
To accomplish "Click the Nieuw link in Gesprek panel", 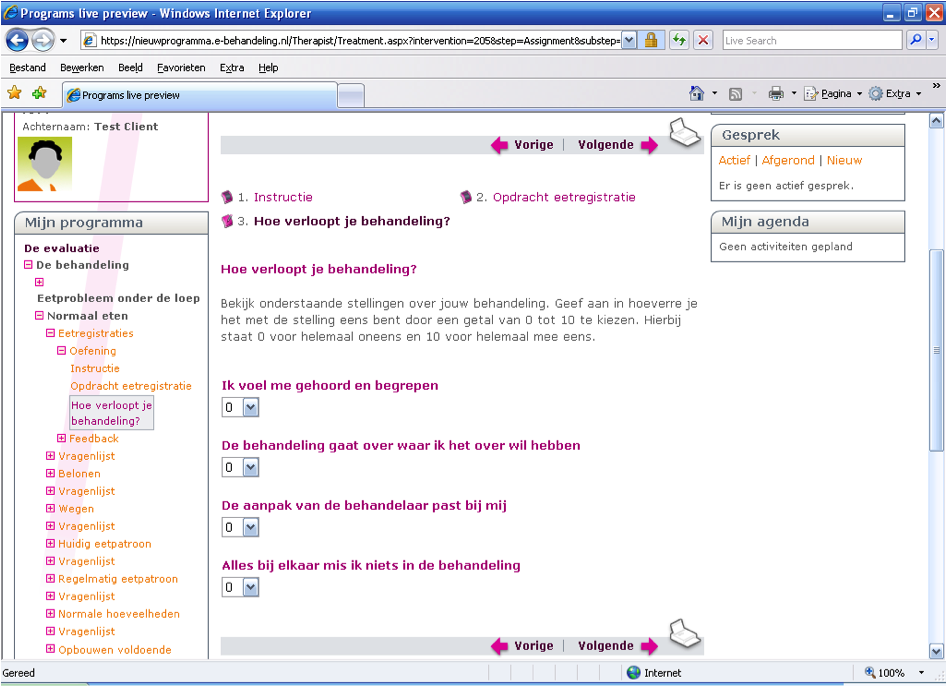I will (844, 160).
